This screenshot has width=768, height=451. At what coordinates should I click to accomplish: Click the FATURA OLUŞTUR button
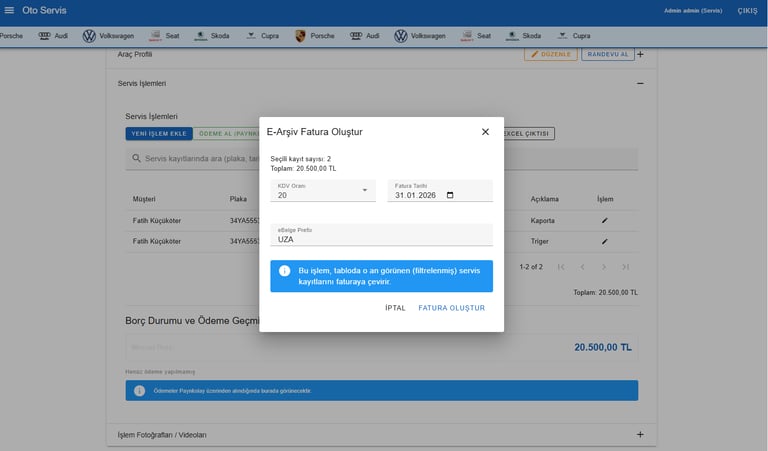(452, 308)
